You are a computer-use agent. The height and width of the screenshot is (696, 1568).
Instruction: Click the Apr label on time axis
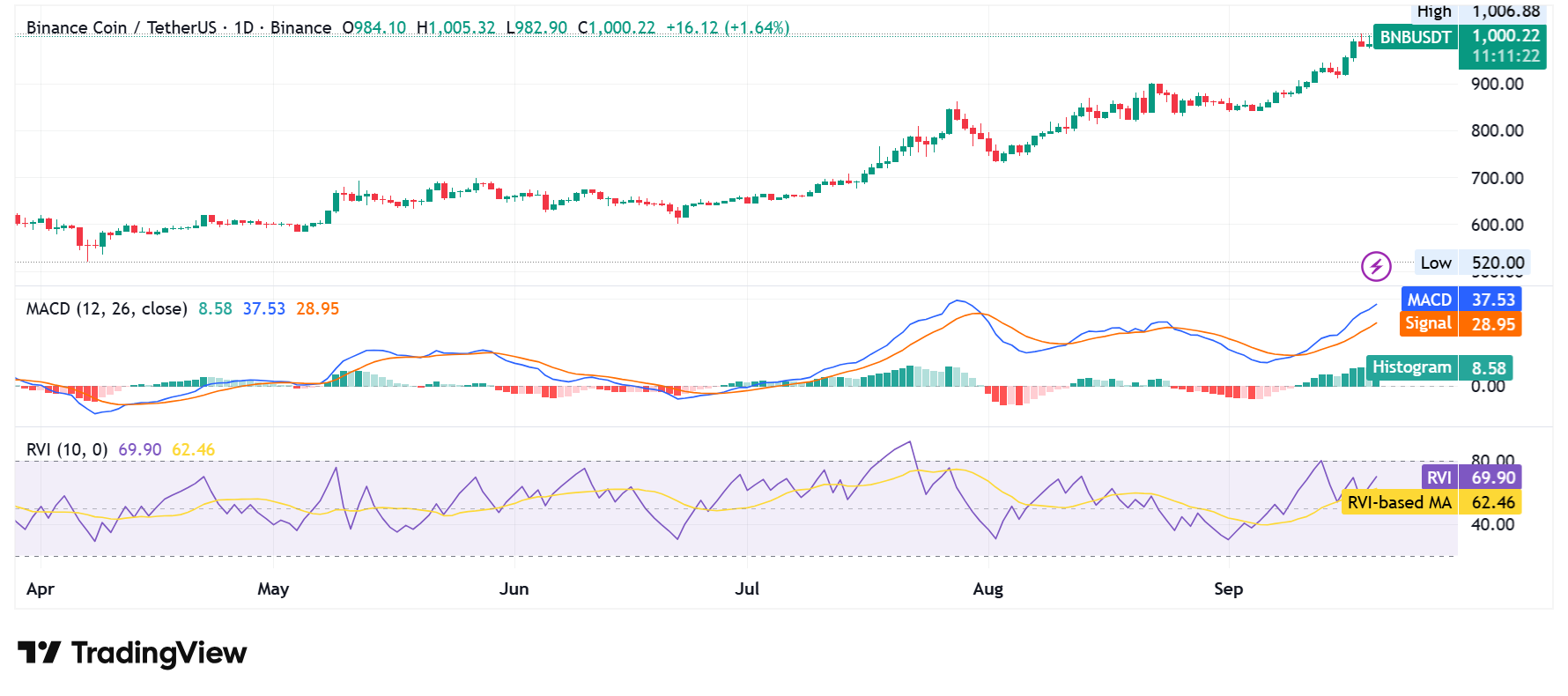point(41,589)
